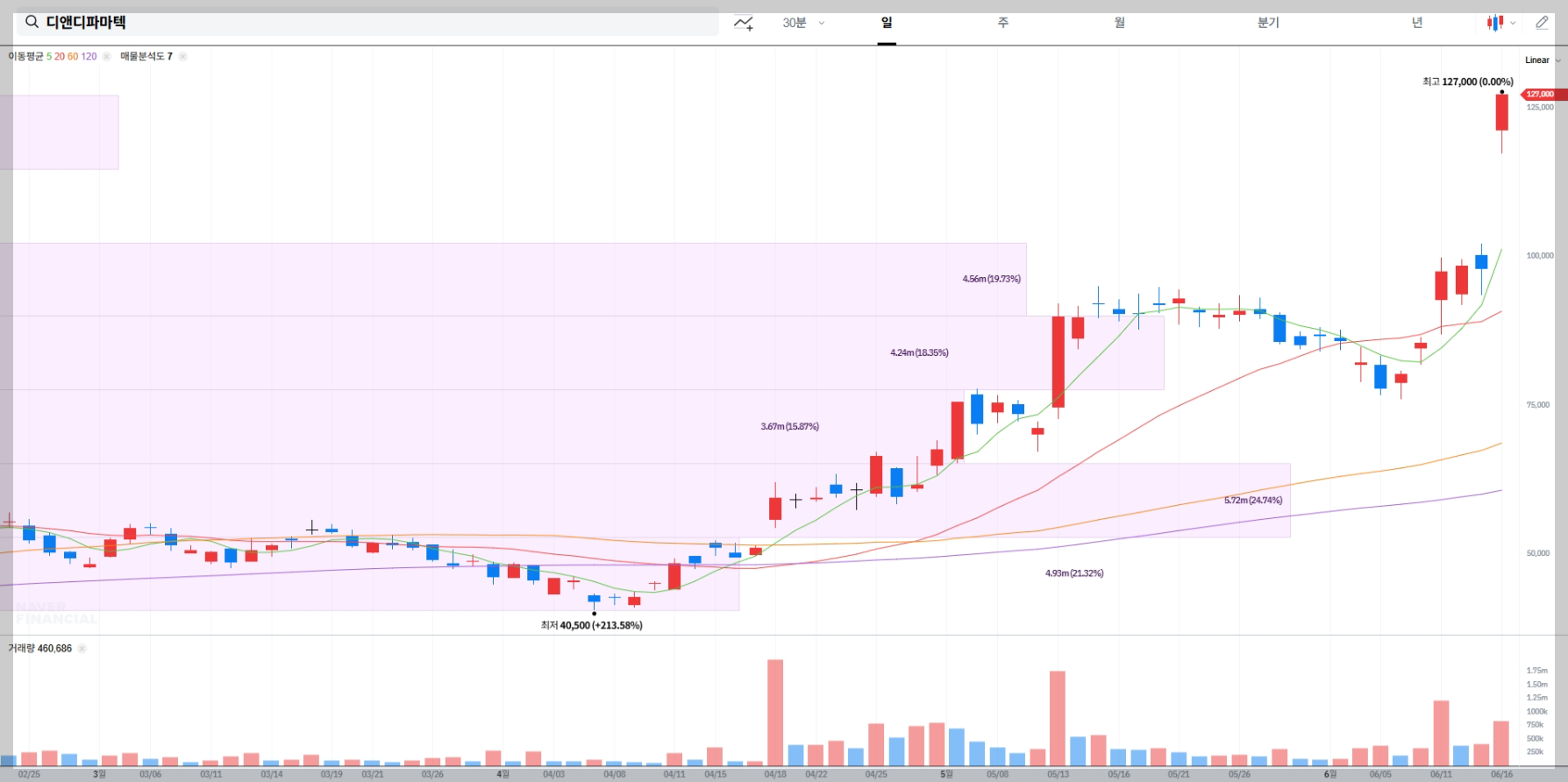Click the 4.93m (21.32%) volume profile label
This screenshot has height=782, width=1568.
coord(1074,573)
